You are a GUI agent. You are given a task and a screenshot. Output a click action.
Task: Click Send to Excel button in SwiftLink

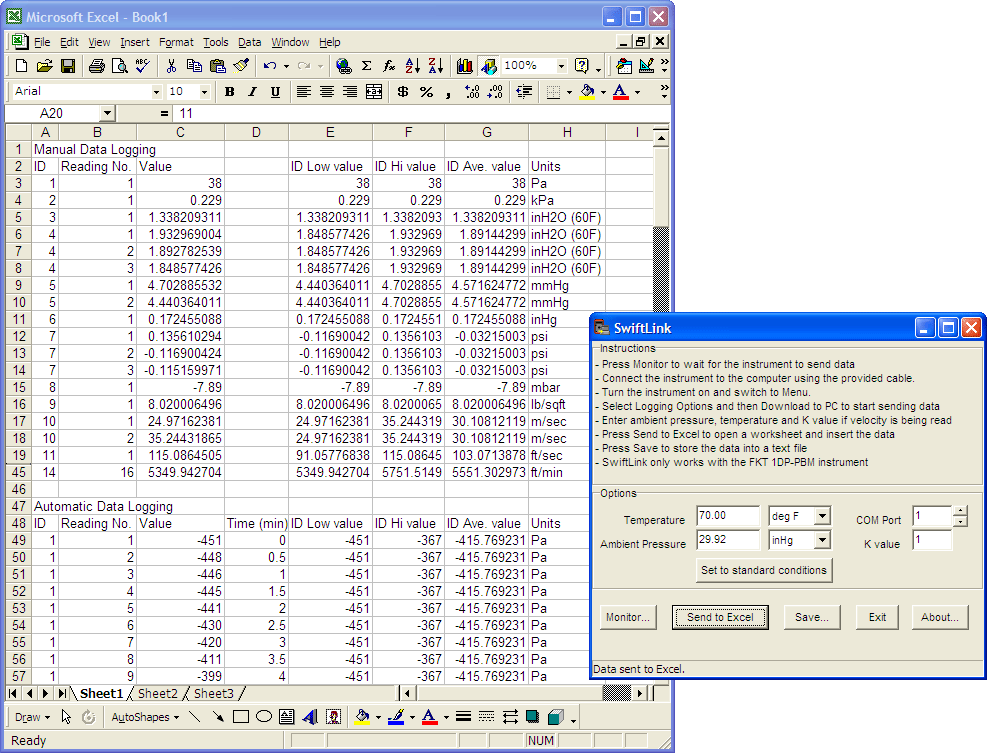[x=720, y=617]
